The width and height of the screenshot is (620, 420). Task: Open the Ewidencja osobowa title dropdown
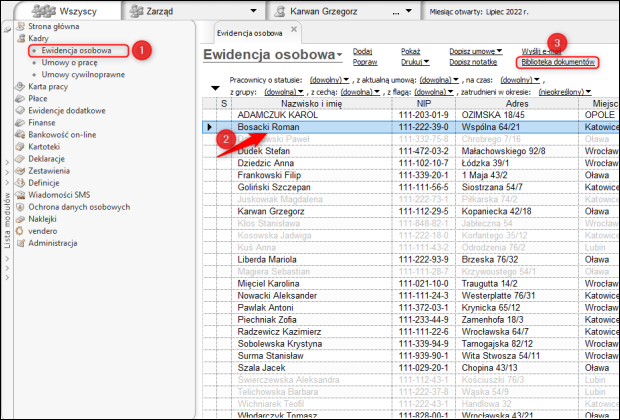(x=341, y=55)
